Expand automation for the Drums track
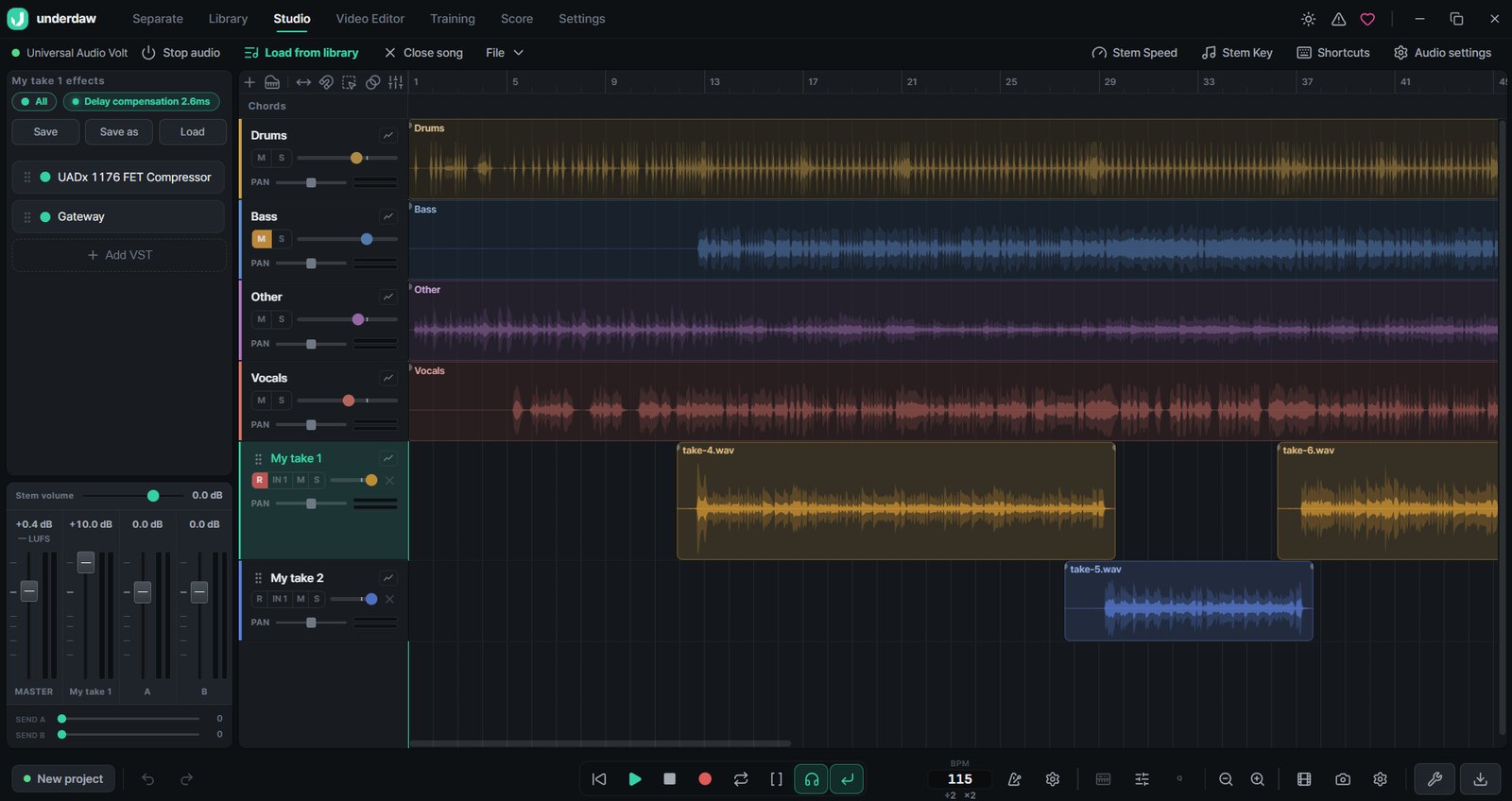 coord(388,135)
